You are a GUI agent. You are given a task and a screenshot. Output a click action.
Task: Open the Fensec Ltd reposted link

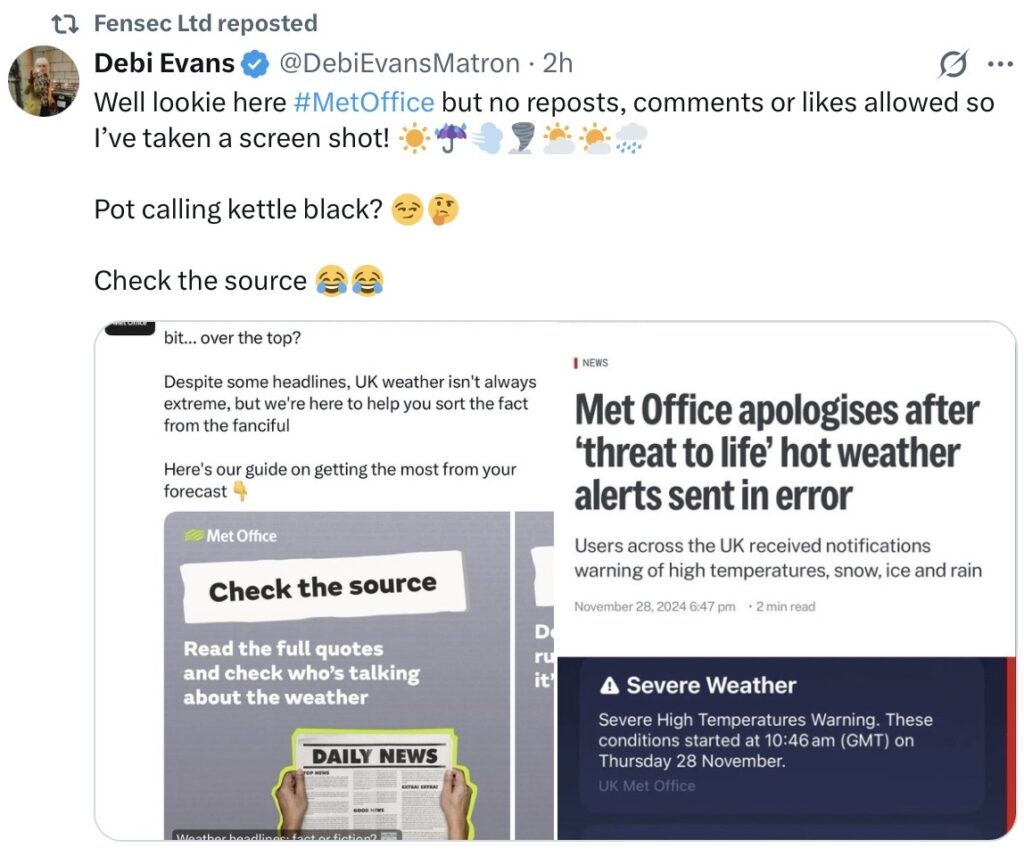click(205, 23)
